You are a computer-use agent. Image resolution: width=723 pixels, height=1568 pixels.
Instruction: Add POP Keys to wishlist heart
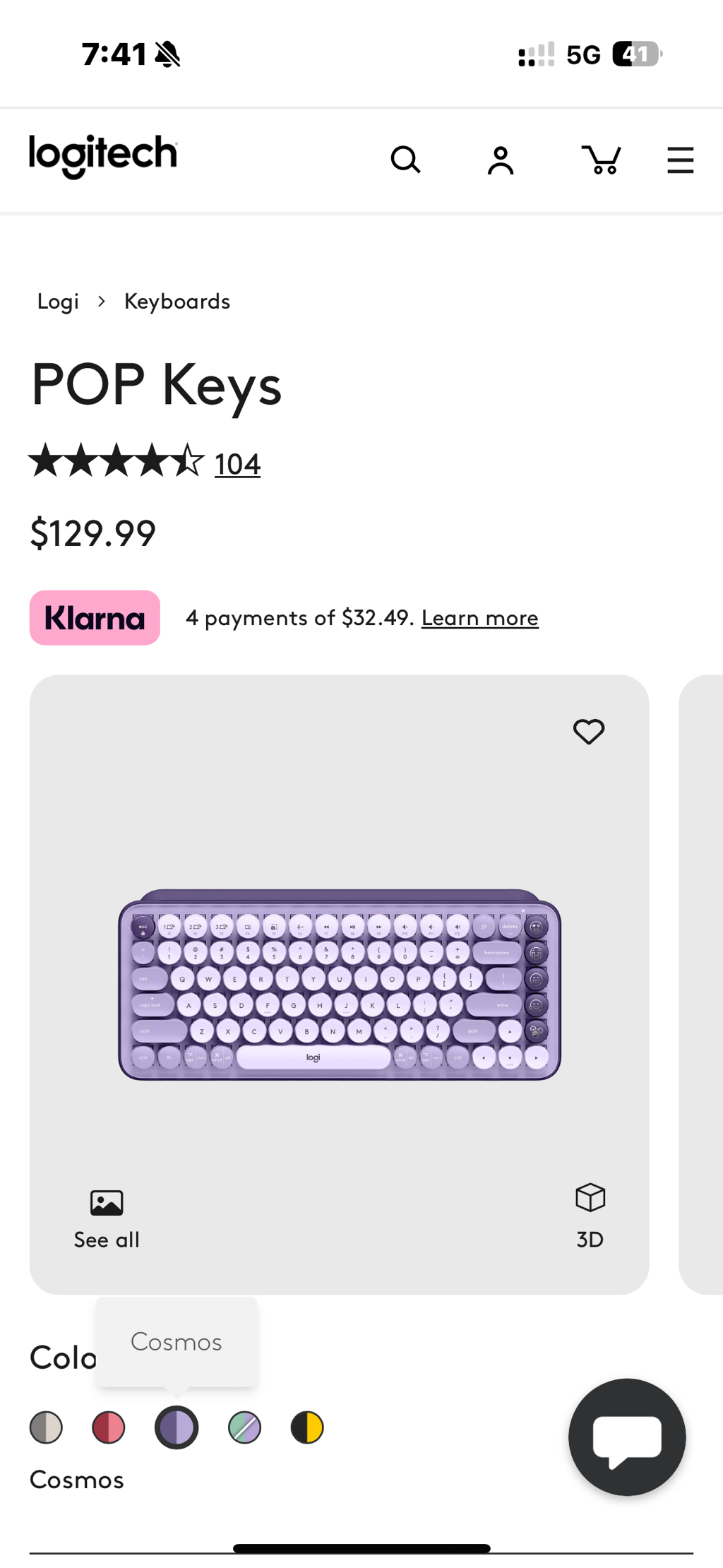(x=589, y=732)
